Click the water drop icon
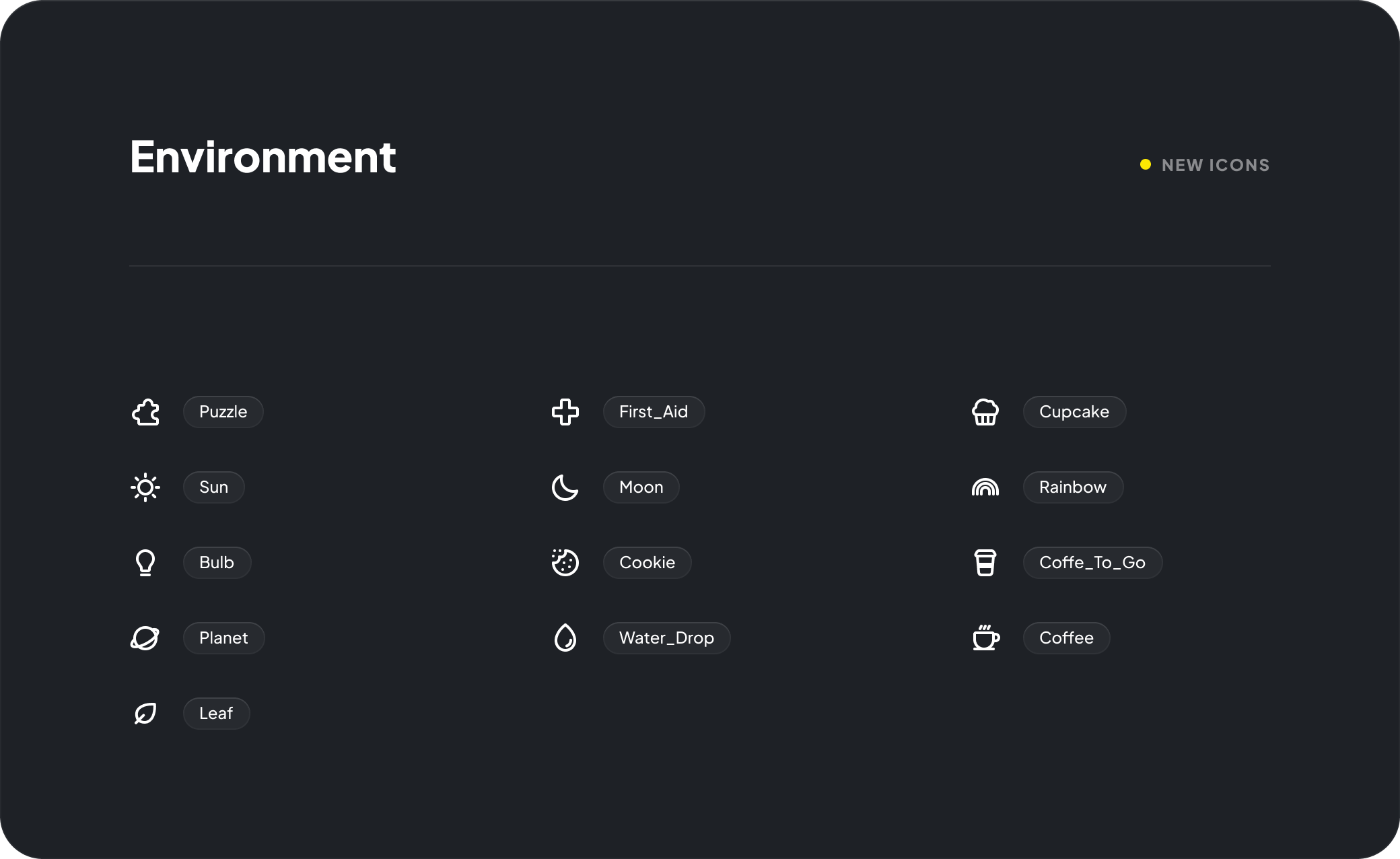Viewport: 1400px width, 859px height. pos(565,638)
